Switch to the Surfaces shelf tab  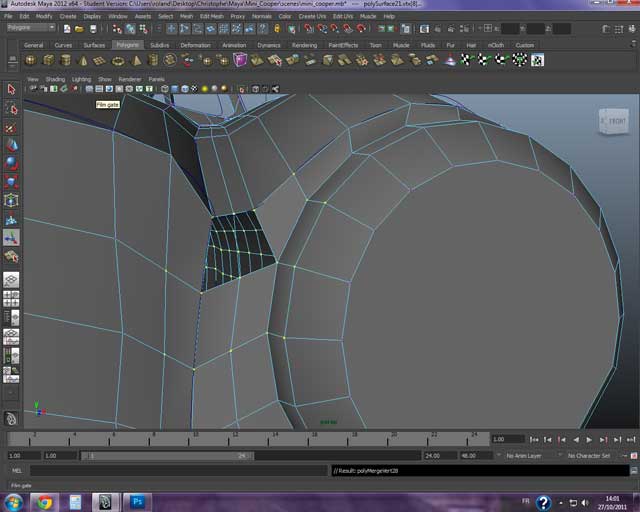click(x=94, y=45)
